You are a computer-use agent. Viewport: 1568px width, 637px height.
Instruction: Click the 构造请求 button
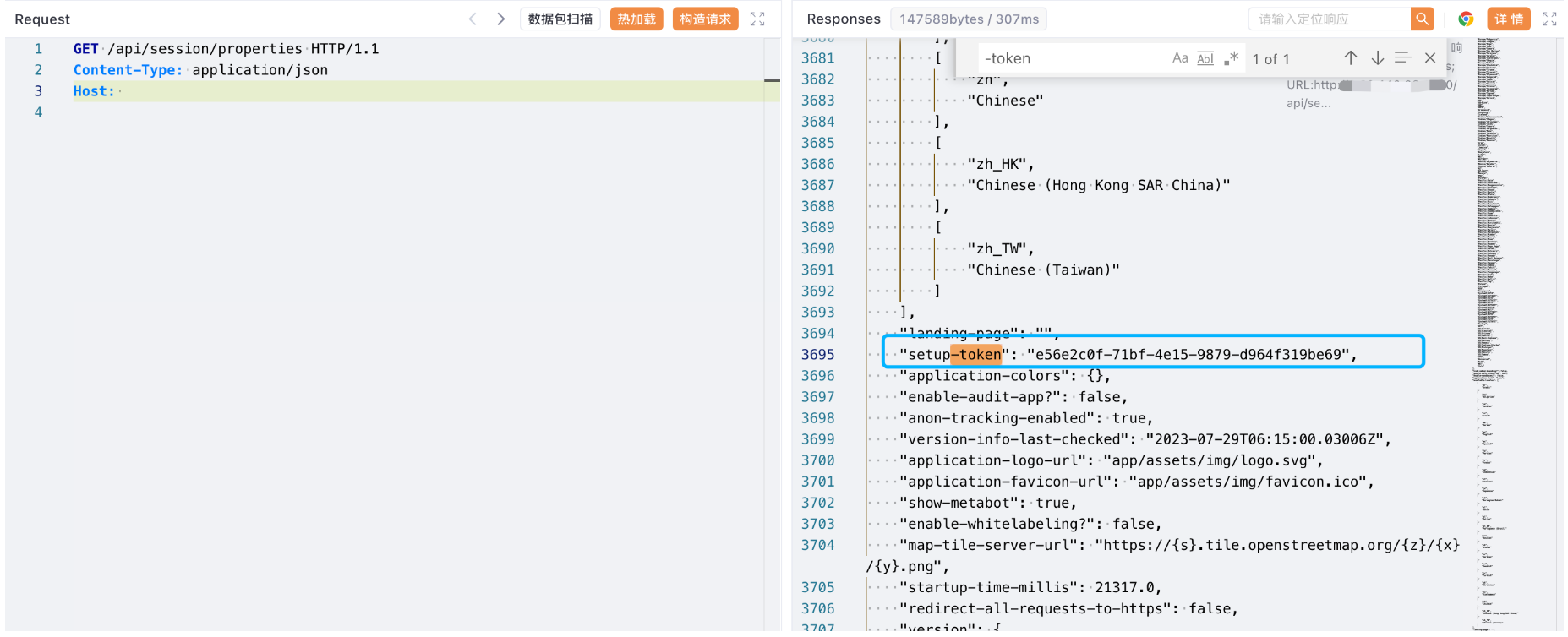705,19
